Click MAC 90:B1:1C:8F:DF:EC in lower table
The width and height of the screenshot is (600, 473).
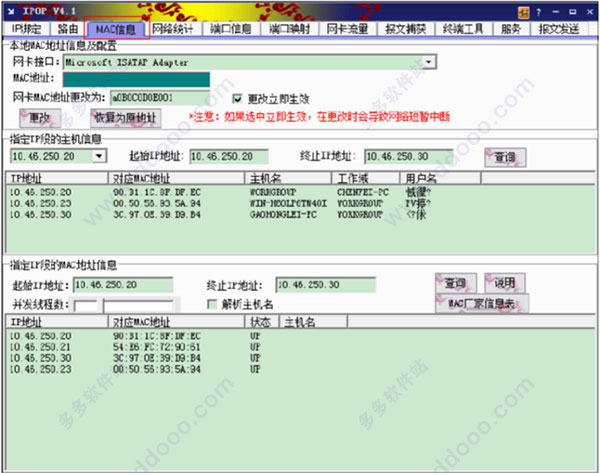(x=157, y=336)
